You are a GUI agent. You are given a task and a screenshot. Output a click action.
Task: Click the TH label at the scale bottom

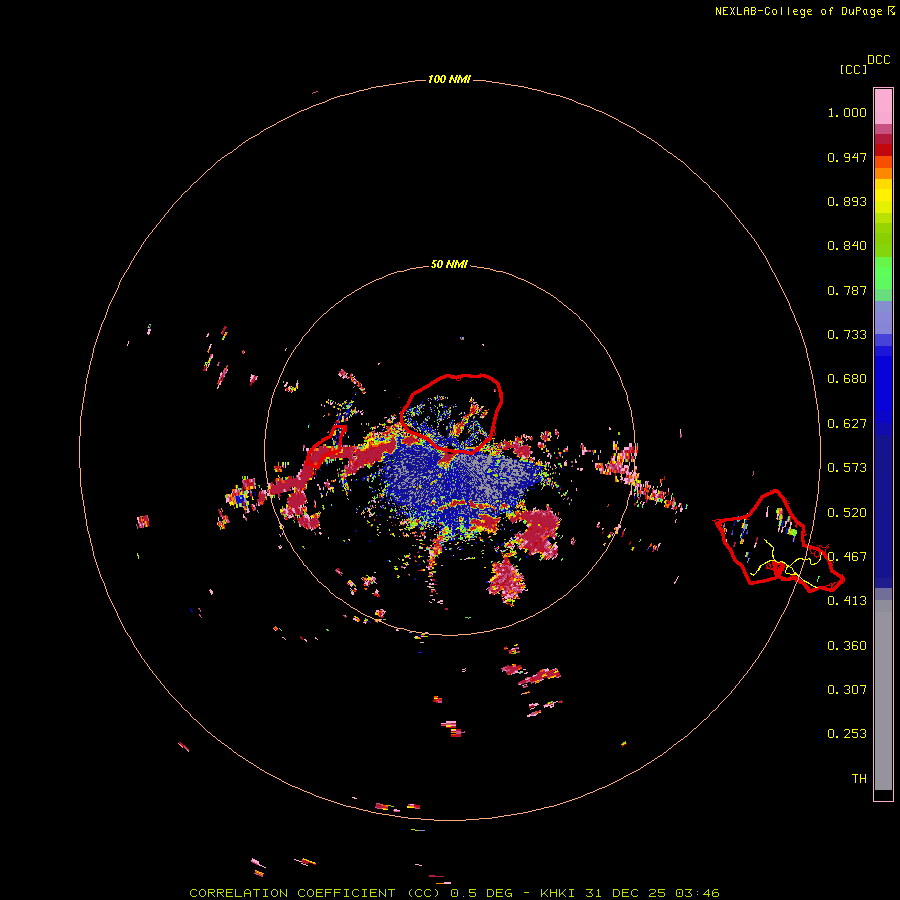point(859,779)
